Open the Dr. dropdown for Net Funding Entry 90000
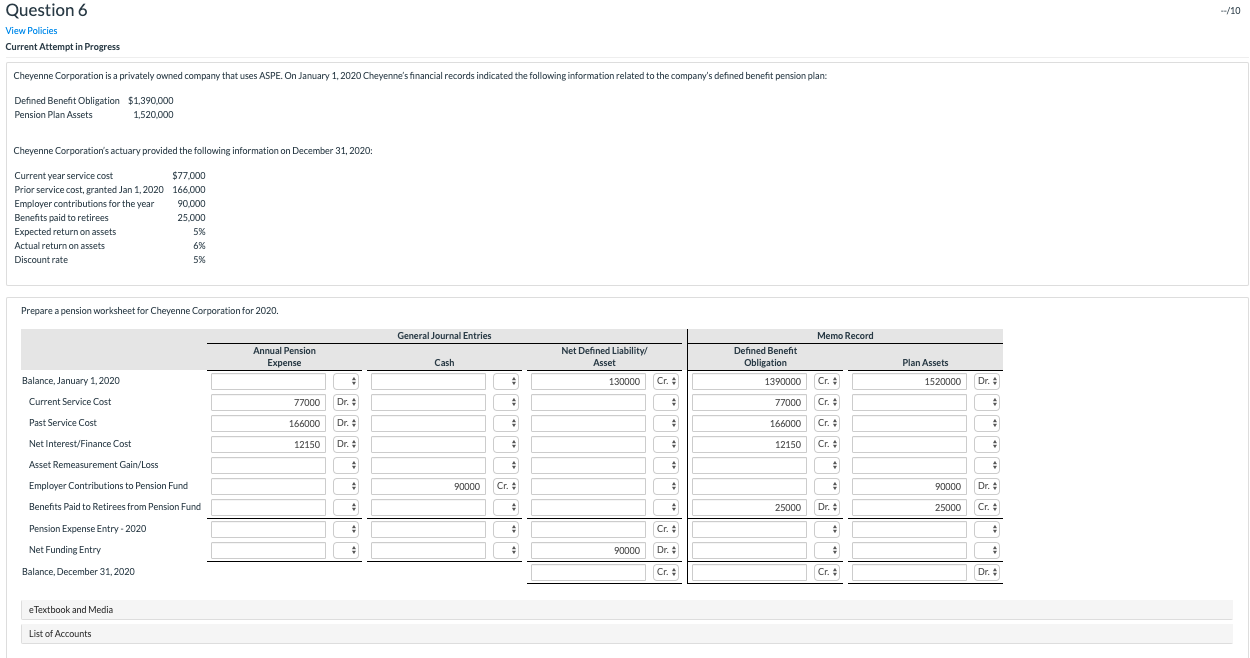Screen dimensions: 1250x658 (666, 549)
